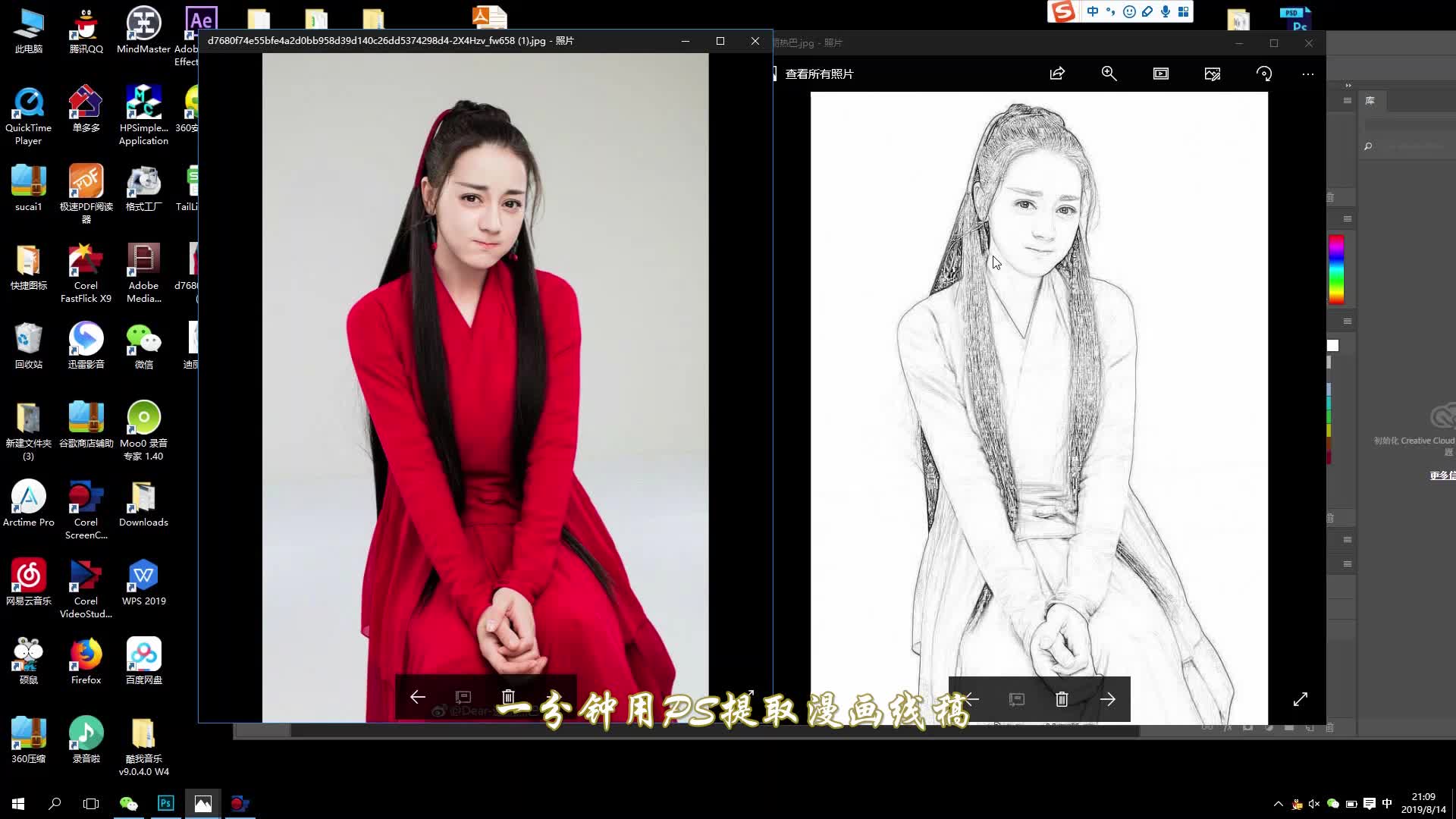Select Next arrow in sketch photo viewer
The height and width of the screenshot is (819, 1456).
pos(1107,699)
